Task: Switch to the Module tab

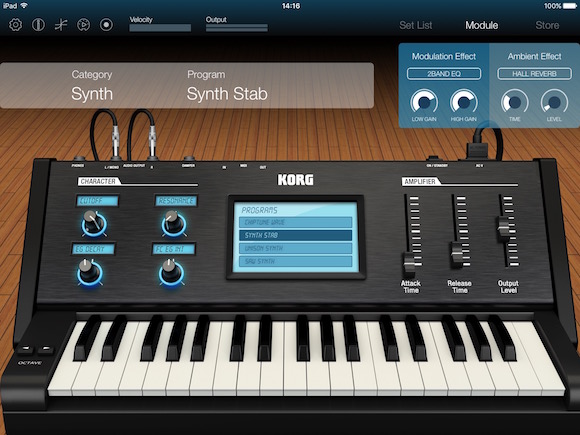Action: (x=482, y=25)
